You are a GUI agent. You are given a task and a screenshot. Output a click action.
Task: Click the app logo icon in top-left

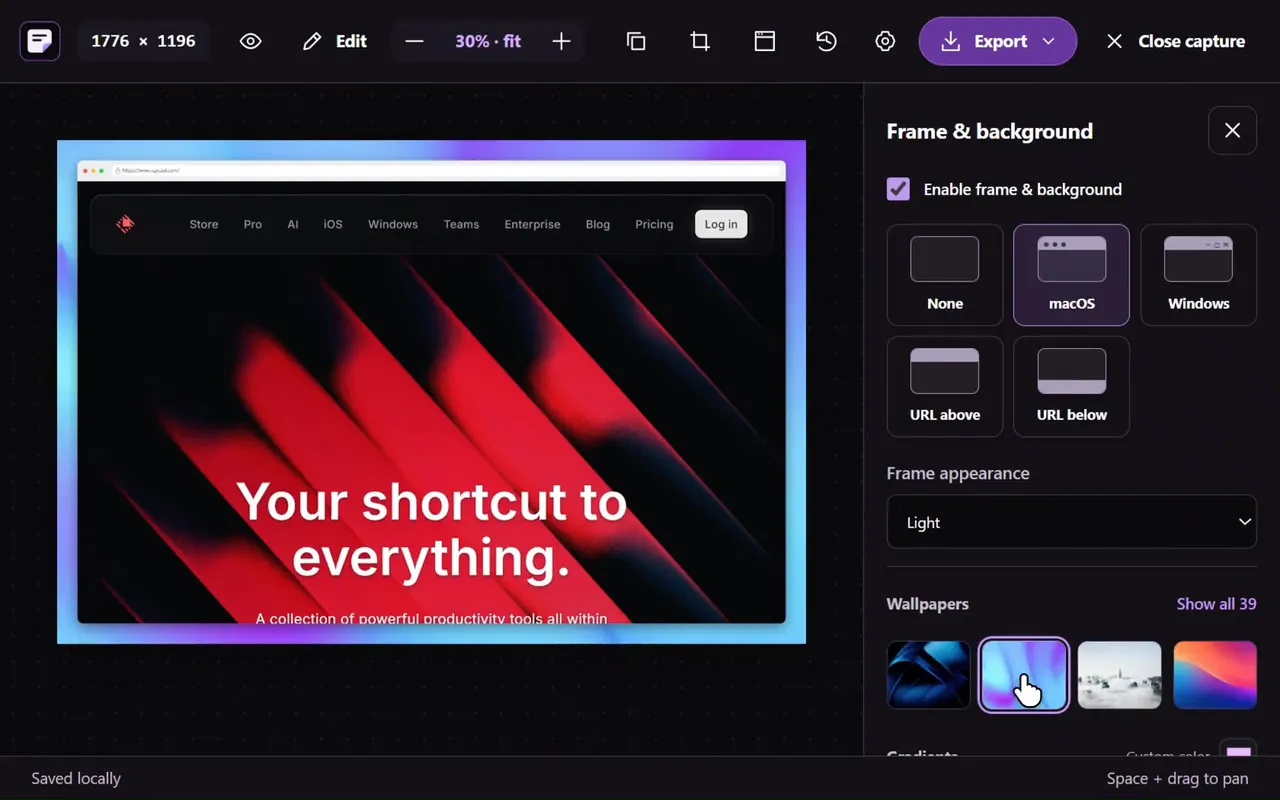pyautogui.click(x=40, y=41)
